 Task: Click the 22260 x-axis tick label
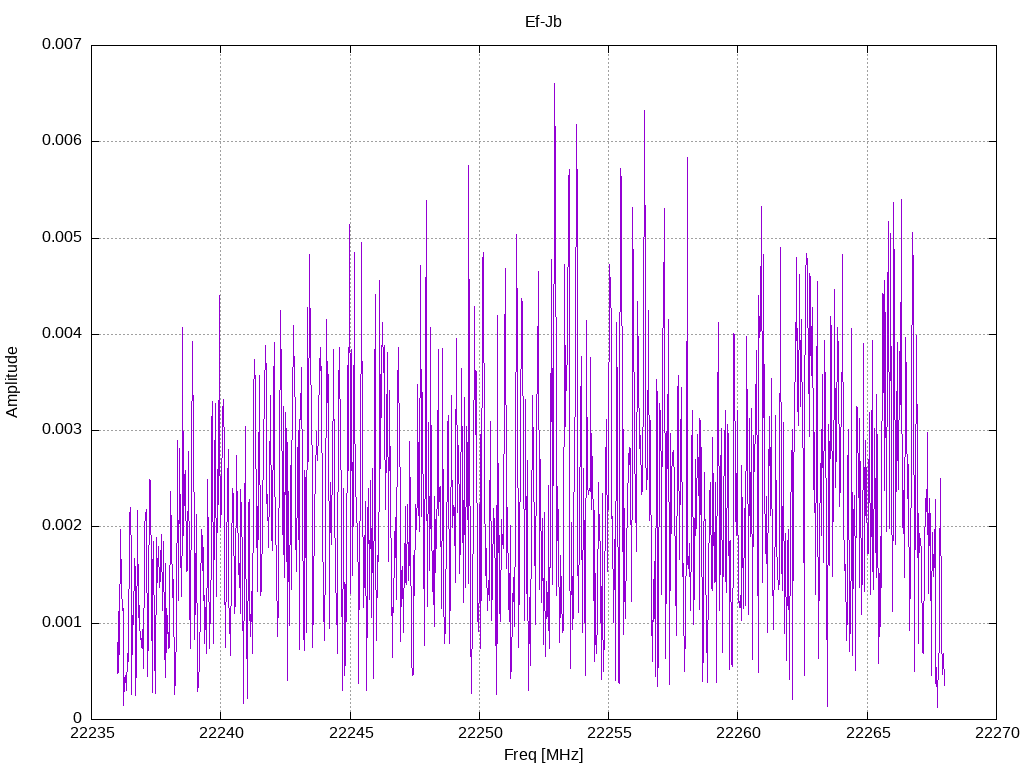tap(738, 733)
